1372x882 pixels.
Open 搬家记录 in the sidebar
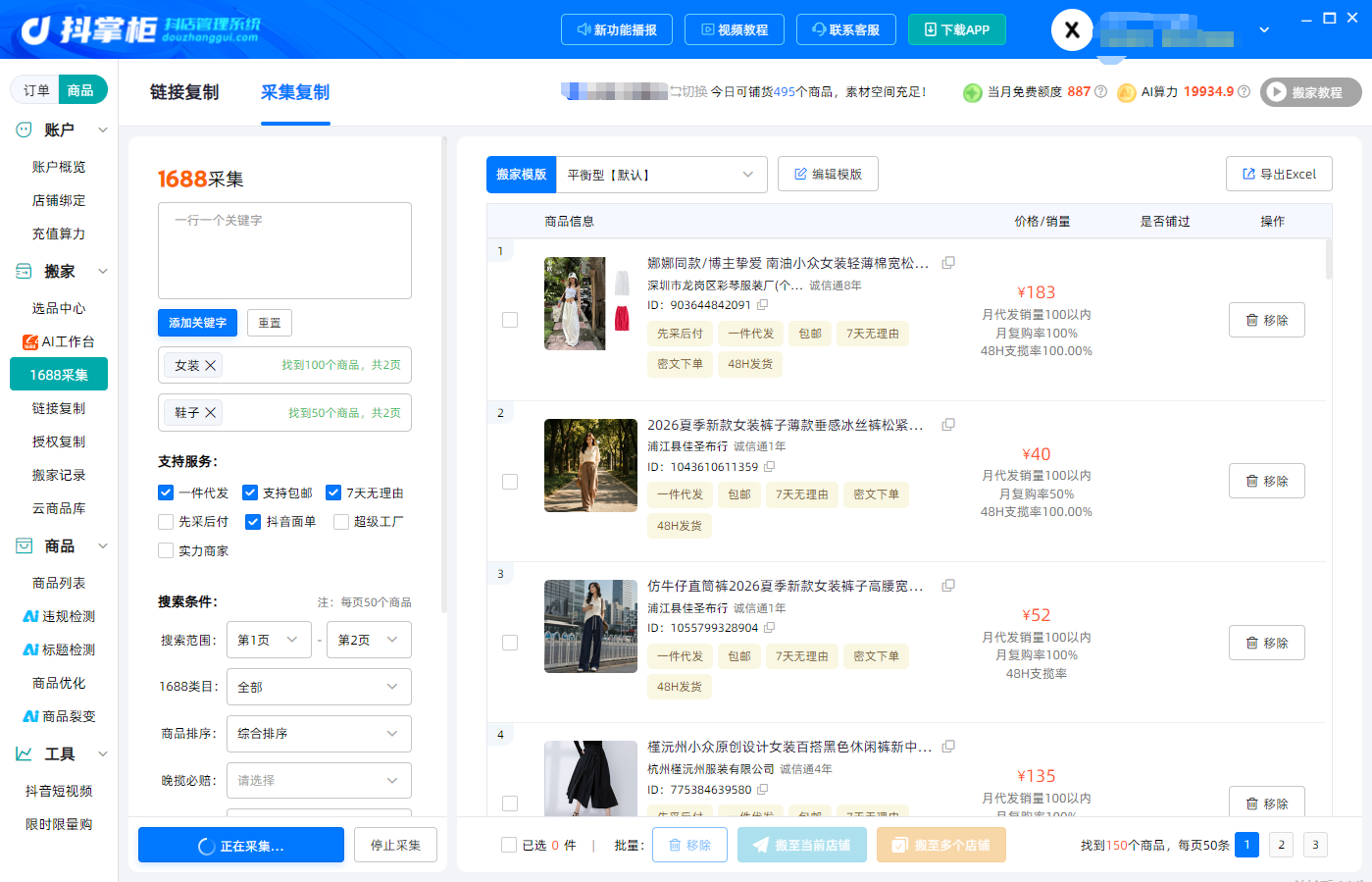[x=59, y=475]
